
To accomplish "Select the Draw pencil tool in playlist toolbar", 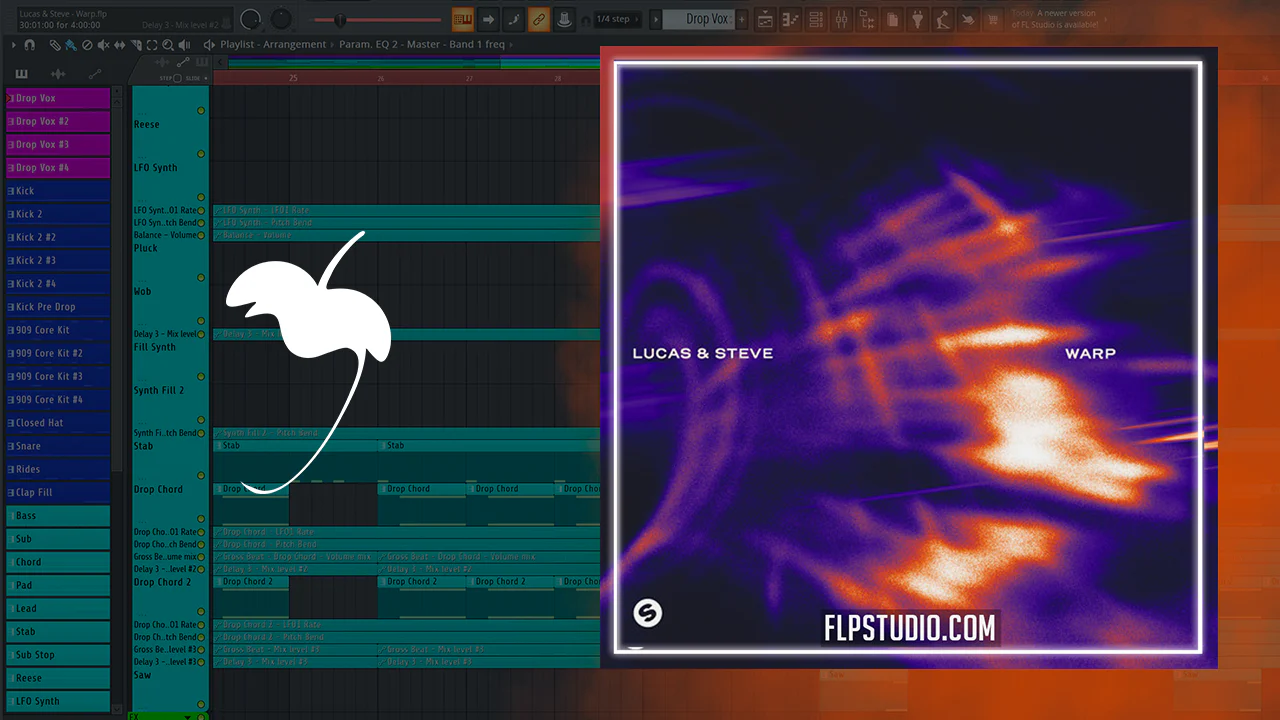I will [56, 45].
